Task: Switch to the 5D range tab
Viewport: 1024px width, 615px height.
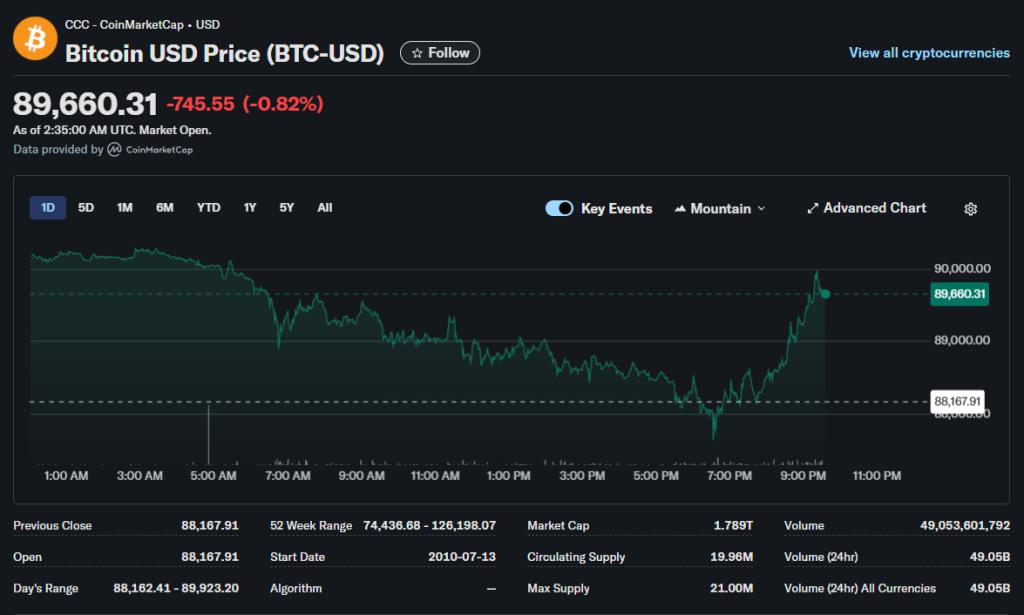Action: coord(86,208)
